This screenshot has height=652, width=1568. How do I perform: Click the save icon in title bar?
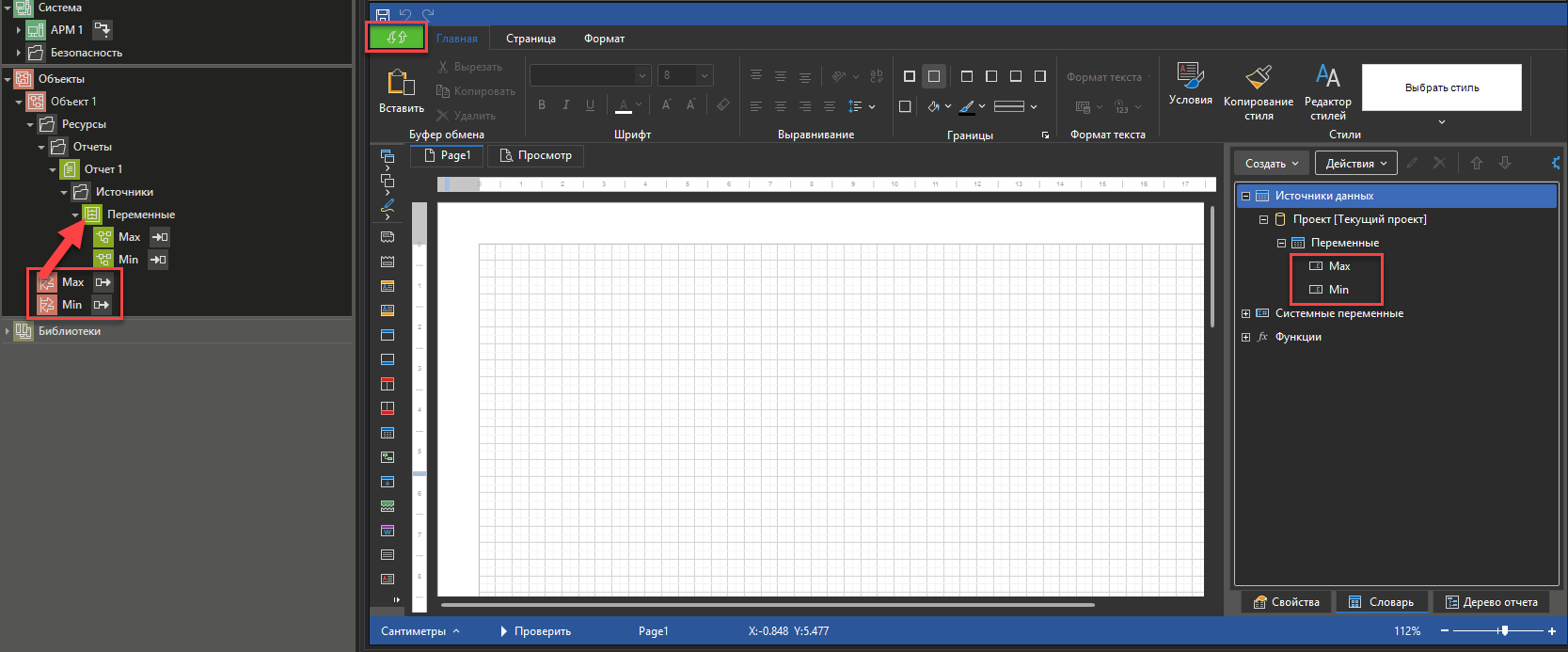click(x=383, y=15)
